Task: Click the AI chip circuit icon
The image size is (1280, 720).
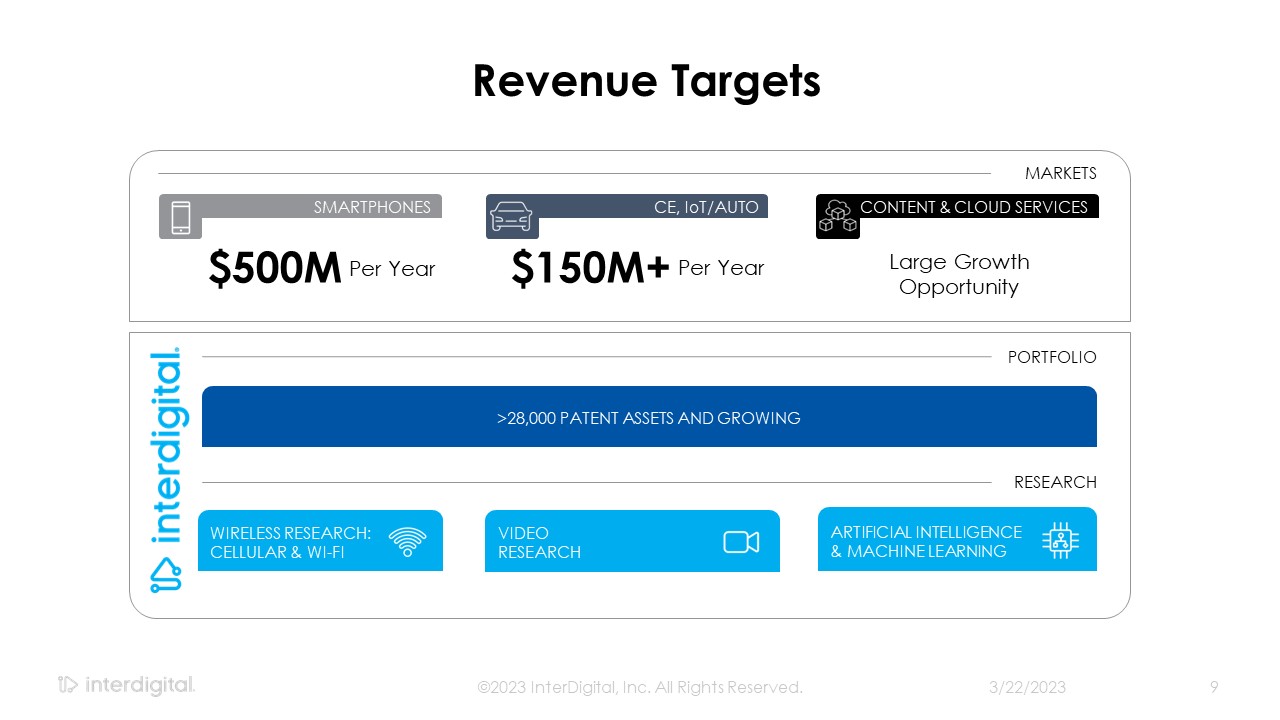Action: coord(1060,540)
